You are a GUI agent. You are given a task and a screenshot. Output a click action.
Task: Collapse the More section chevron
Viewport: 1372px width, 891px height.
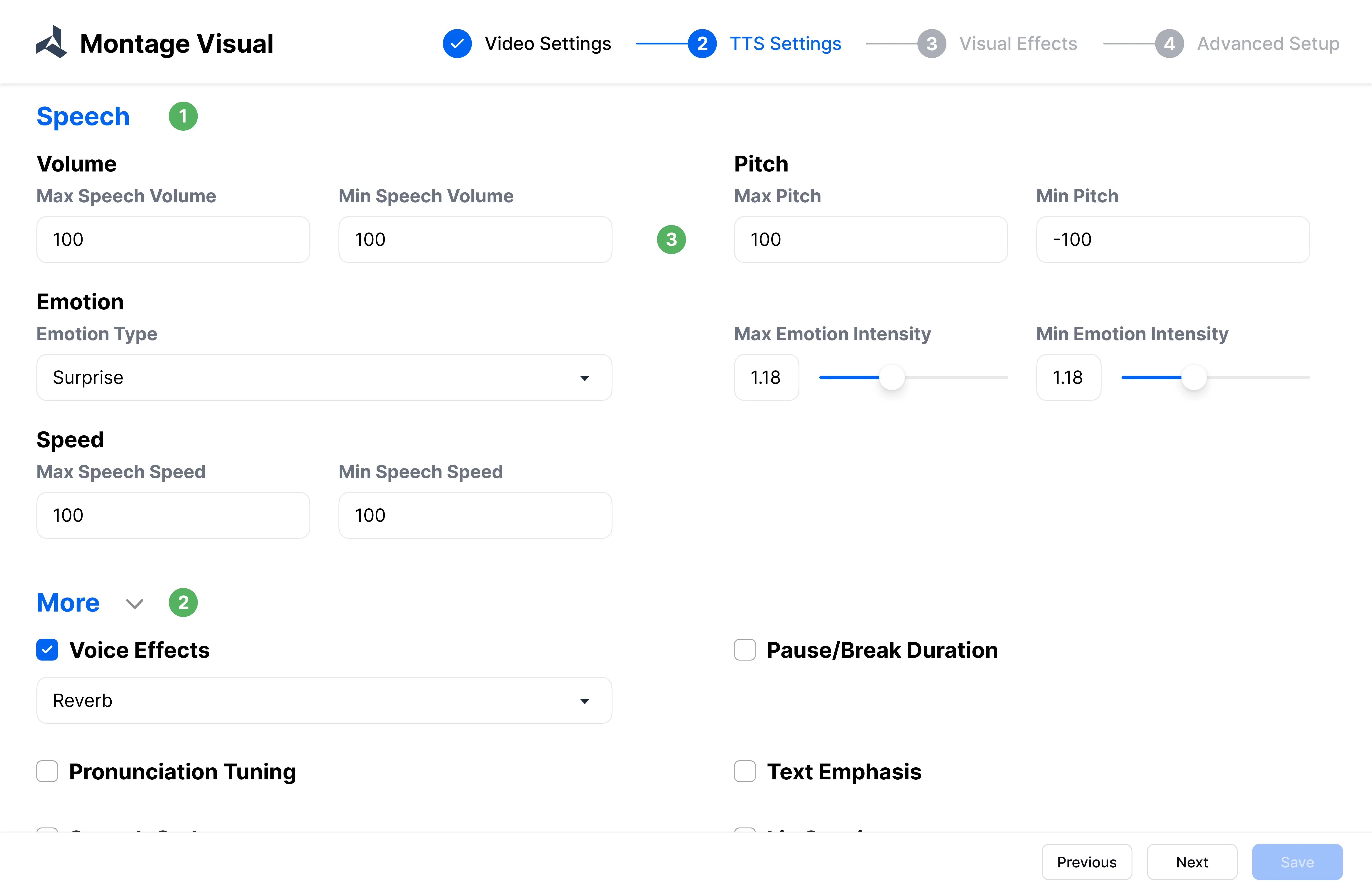point(134,603)
